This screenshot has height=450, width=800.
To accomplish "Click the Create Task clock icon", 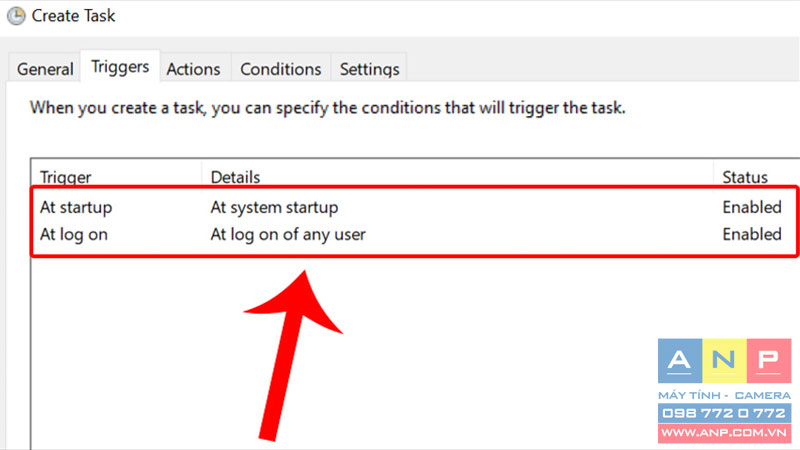I will [16, 16].
